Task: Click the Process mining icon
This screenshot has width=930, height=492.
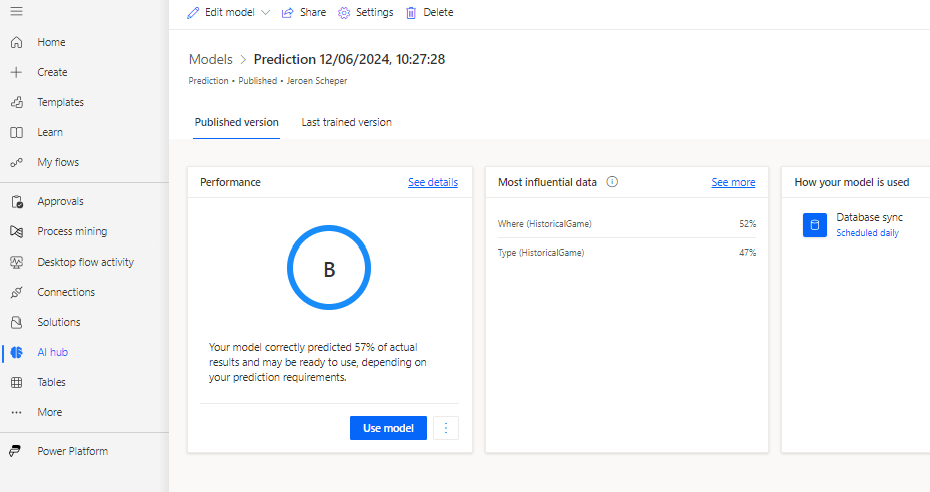Action: (17, 231)
